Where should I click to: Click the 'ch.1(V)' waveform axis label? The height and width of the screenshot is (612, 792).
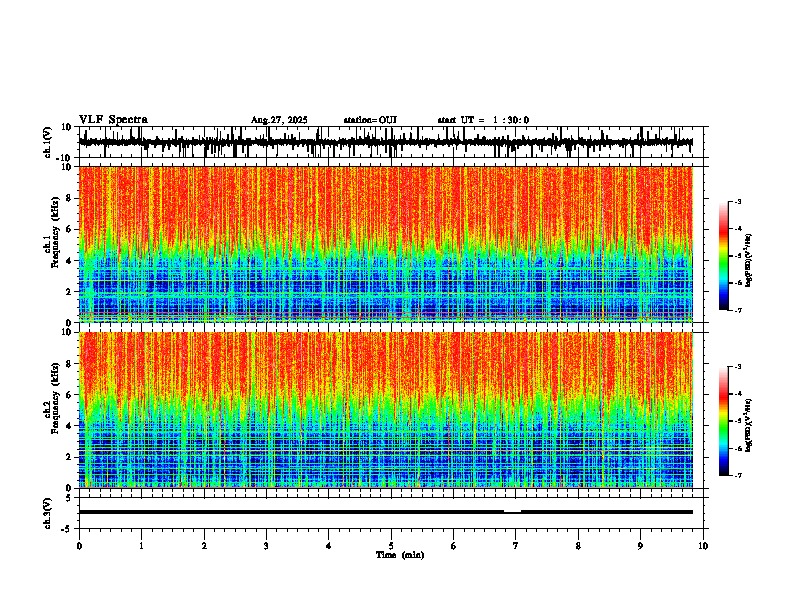[48, 142]
